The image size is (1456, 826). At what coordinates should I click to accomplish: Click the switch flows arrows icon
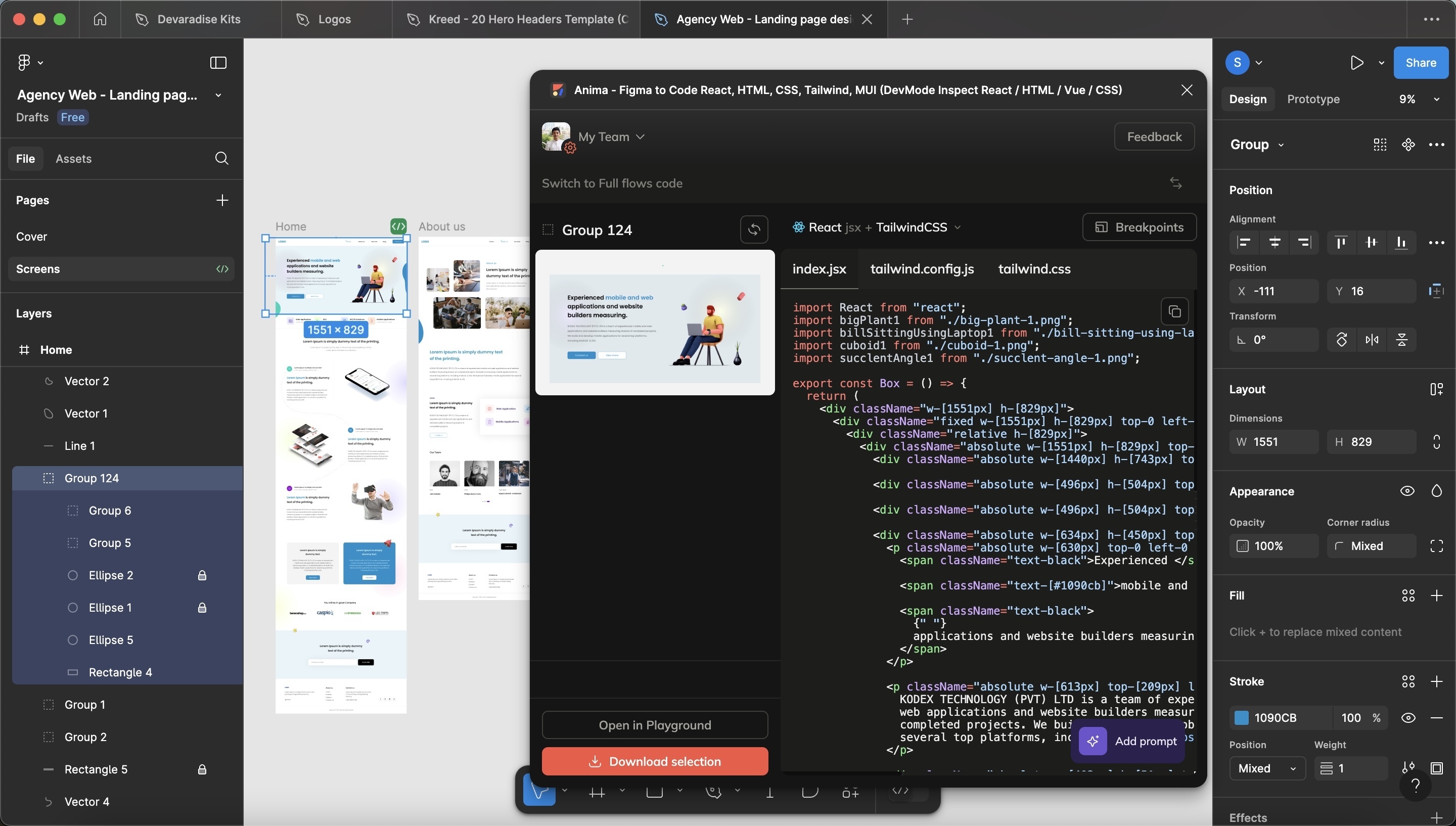tap(1176, 183)
